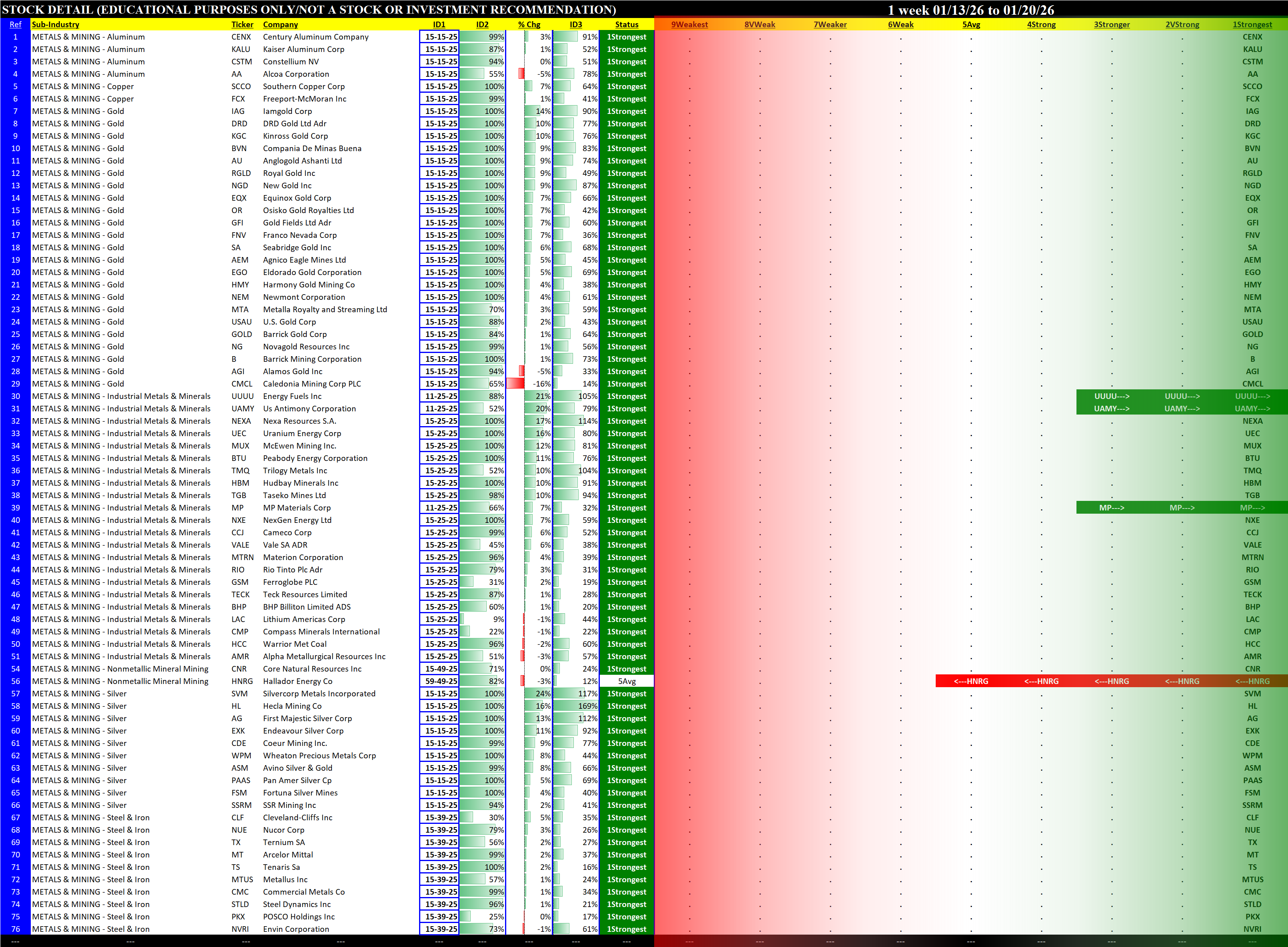Select the 3Stronger column header

pos(1111,25)
